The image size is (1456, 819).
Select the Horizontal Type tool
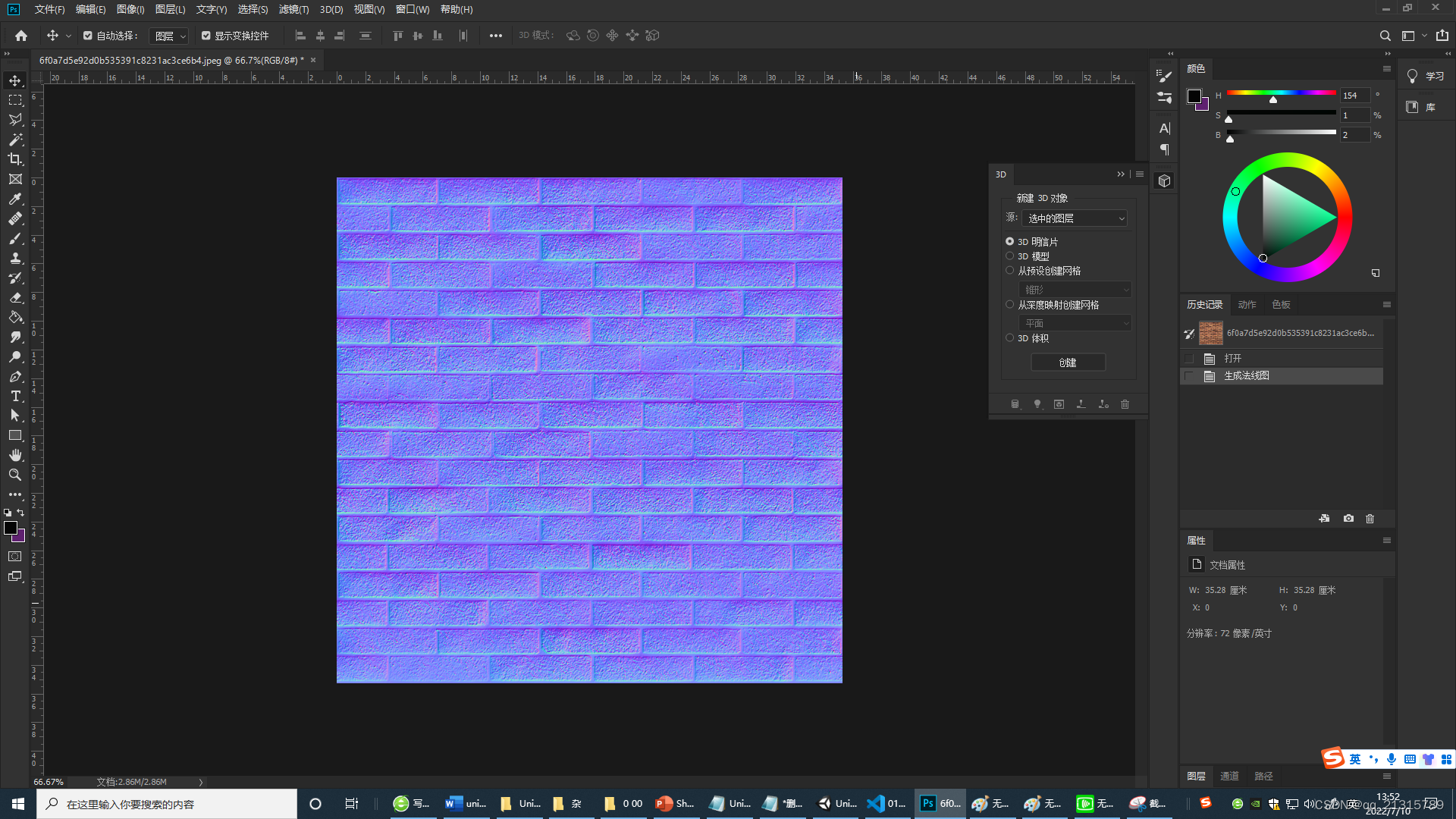pos(15,396)
